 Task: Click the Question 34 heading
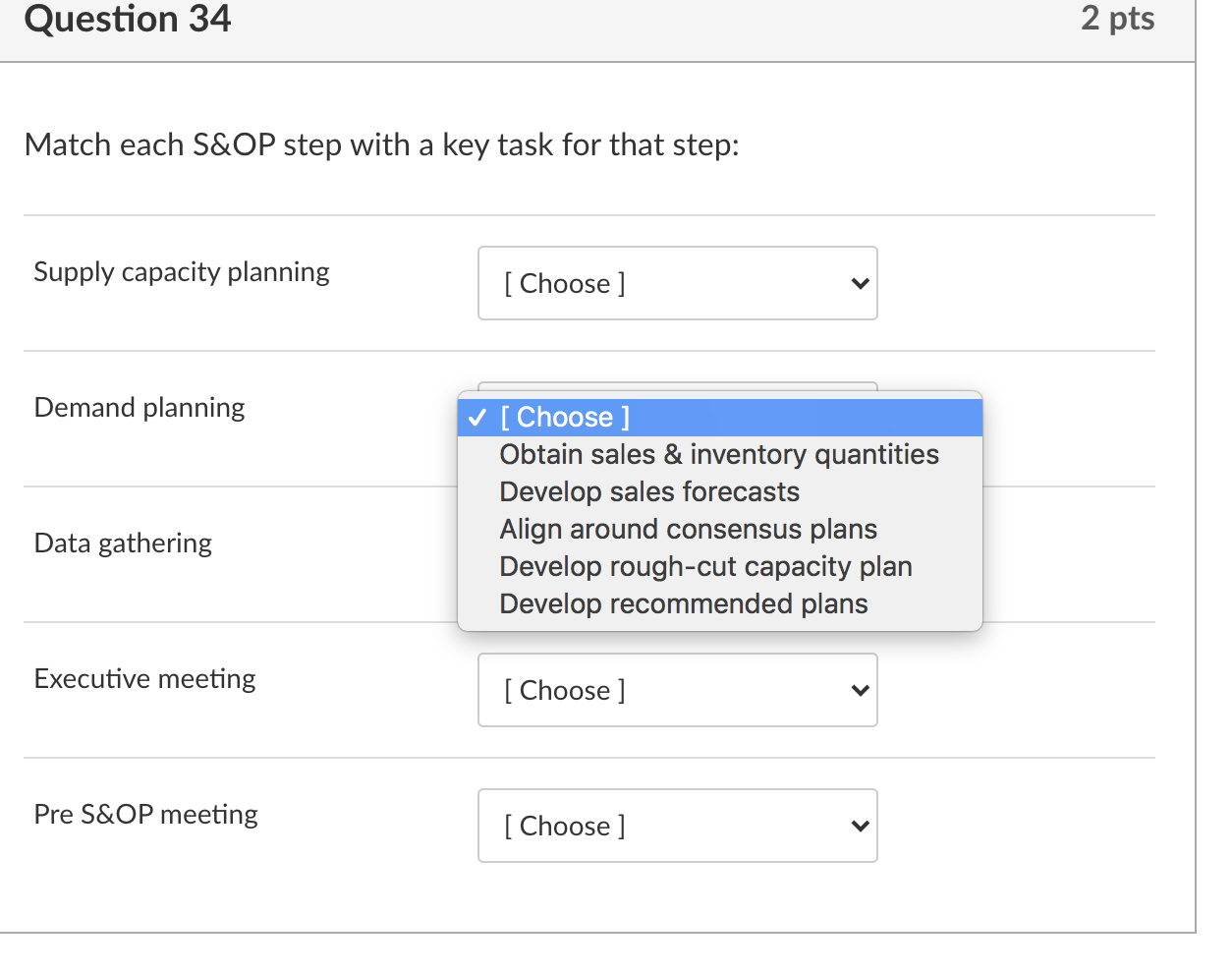coord(128,20)
